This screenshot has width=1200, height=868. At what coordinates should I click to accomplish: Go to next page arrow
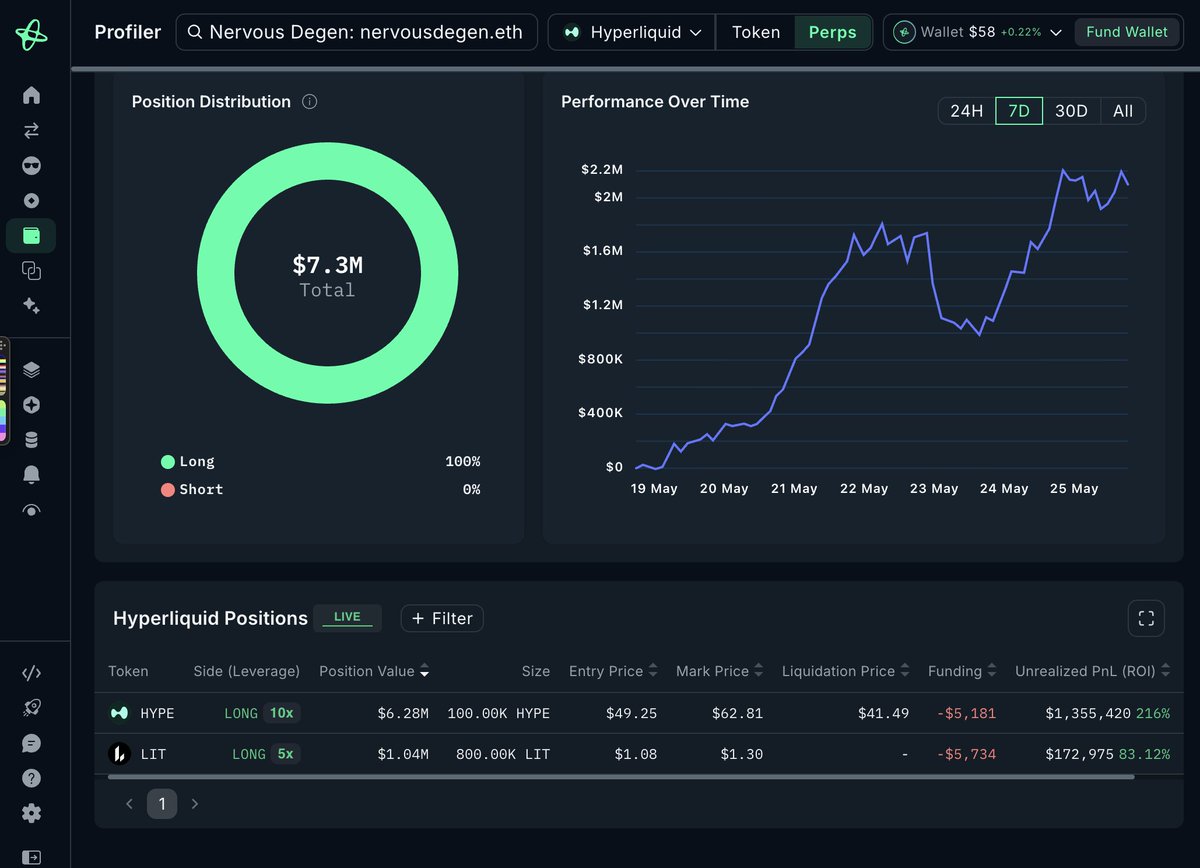(x=195, y=803)
